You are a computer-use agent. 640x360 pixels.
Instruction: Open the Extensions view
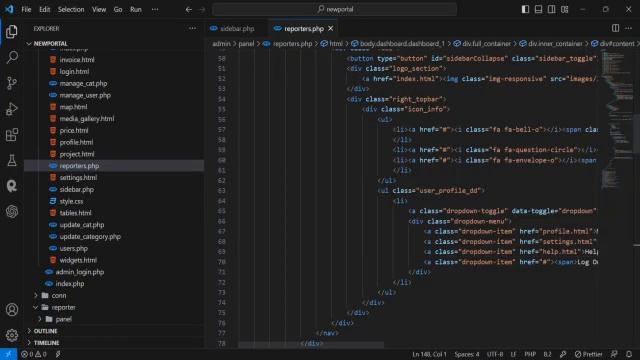tap(12, 134)
